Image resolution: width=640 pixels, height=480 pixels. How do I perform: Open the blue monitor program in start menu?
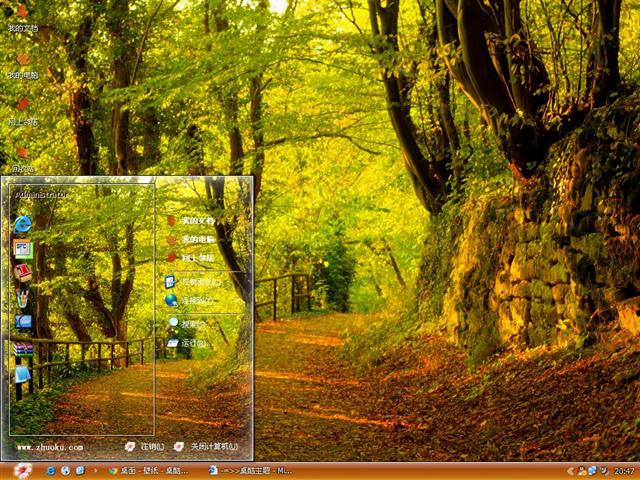tap(23, 322)
